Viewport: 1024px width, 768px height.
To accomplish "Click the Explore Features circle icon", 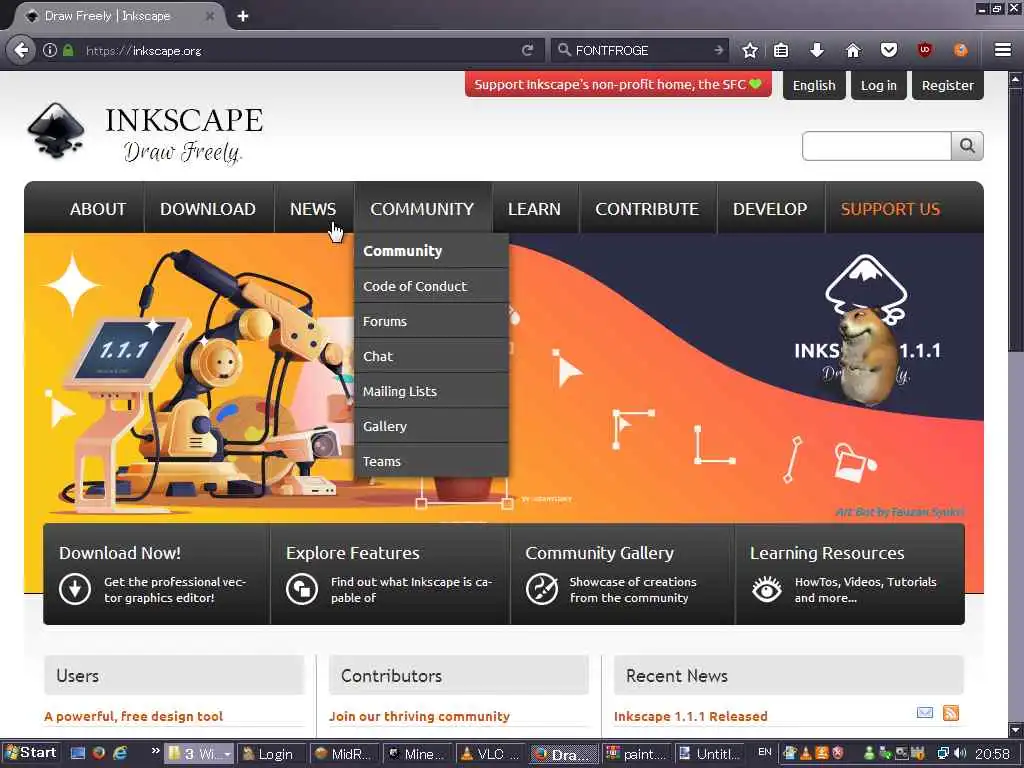I will tap(302, 588).
